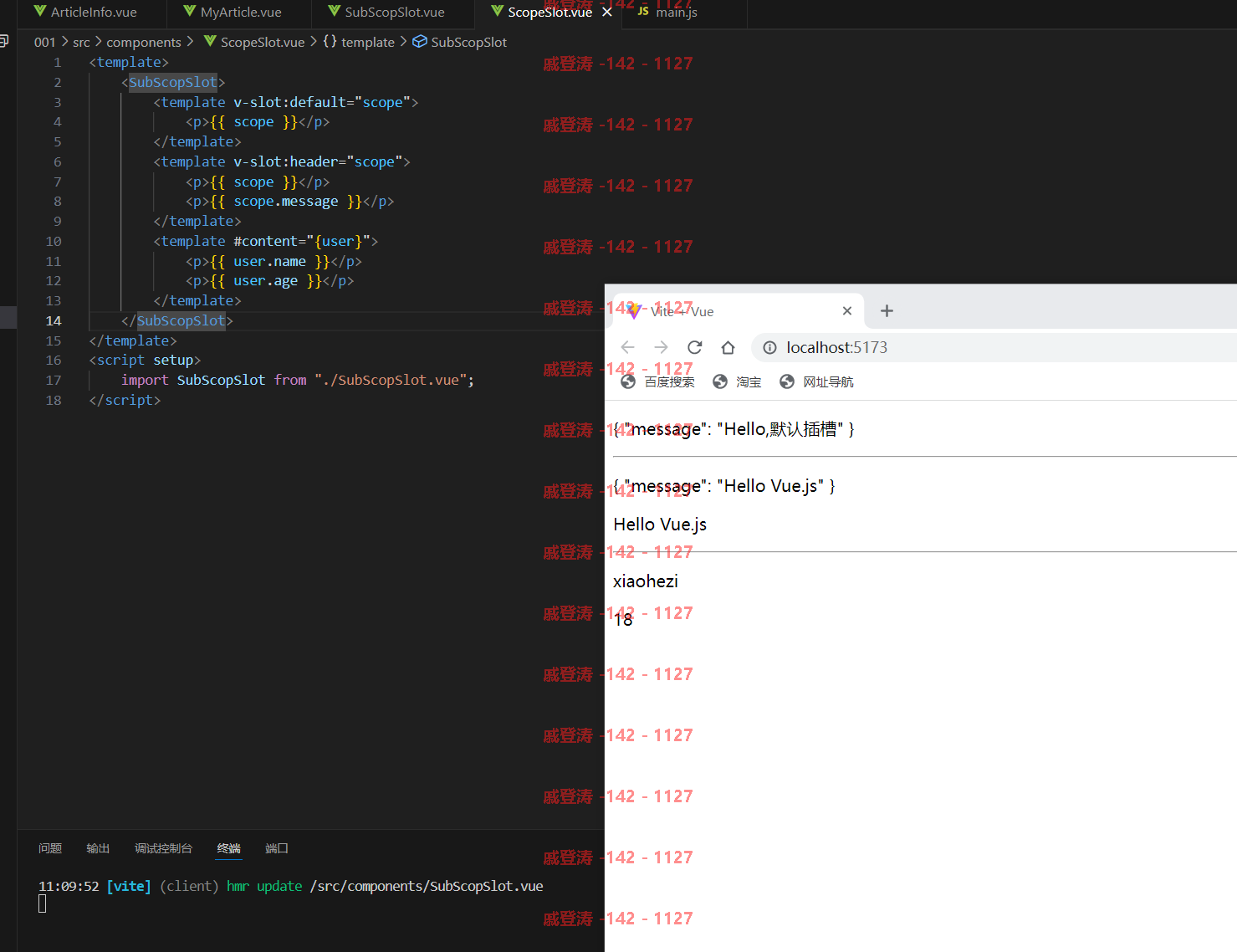Click the Vue icon on SubScopSlot.vue tab
The height and width of the screenshot is (952, 1237).
[335, 11]
